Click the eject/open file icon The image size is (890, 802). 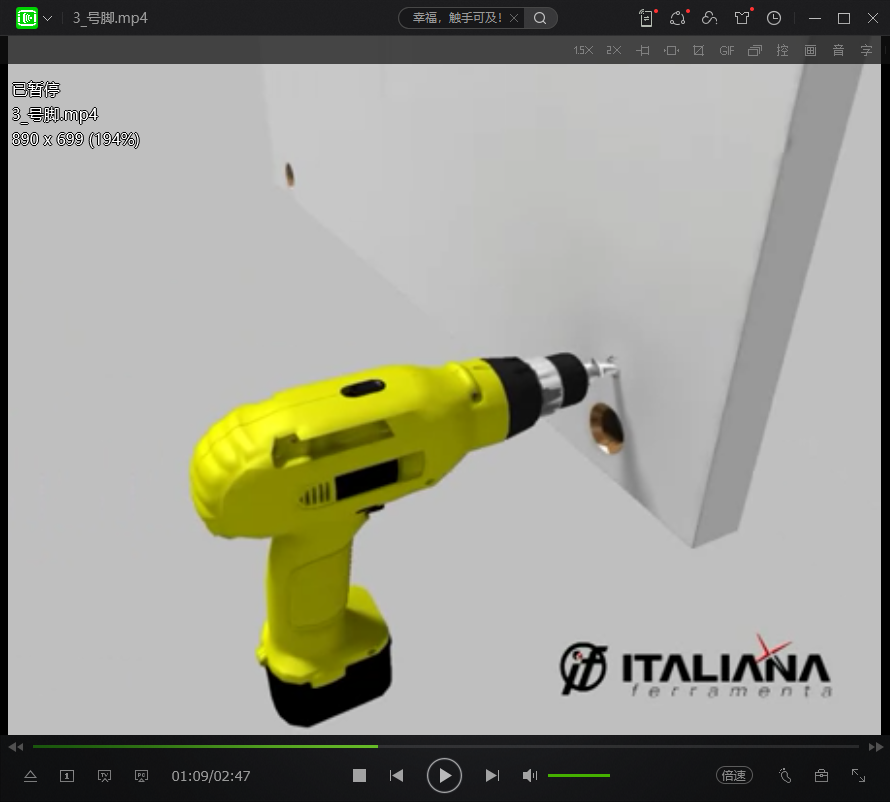point(31,776)
